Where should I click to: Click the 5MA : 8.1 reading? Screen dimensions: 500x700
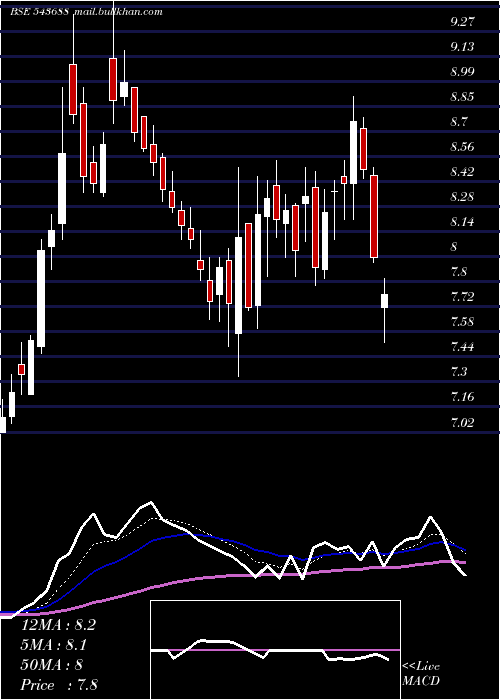pos(54,645)
